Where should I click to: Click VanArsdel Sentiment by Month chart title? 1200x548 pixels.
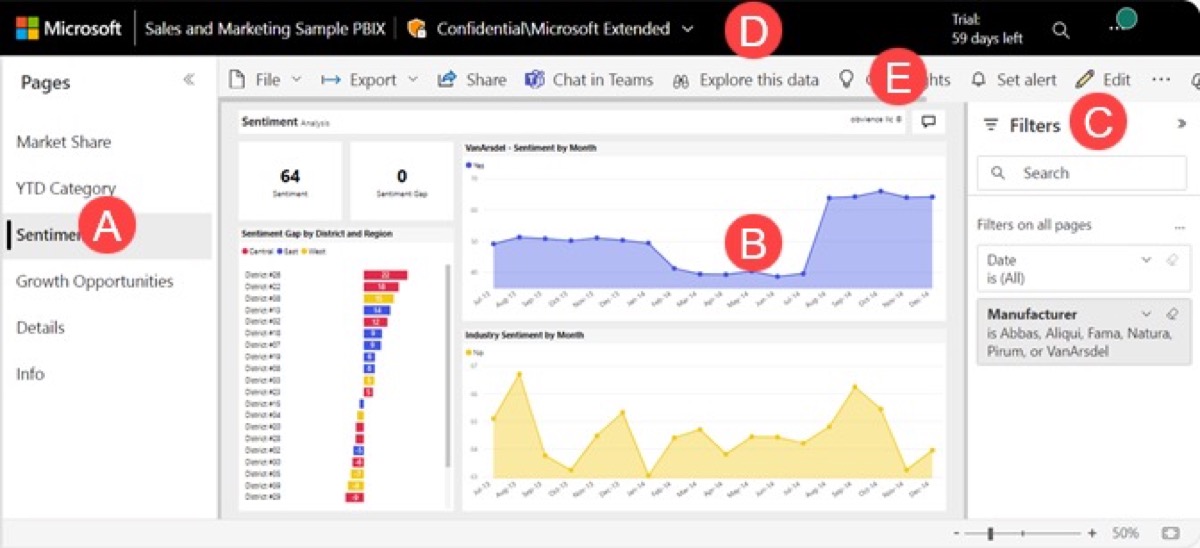pyautogui.click(x=531, y=148)
